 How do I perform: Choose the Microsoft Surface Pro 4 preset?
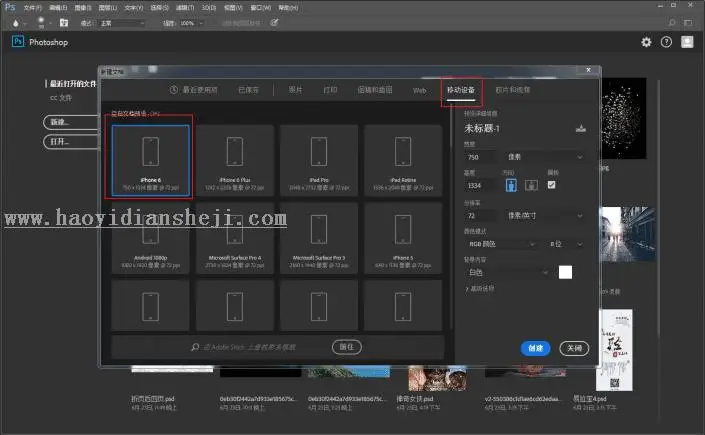[x=235, y=238]
